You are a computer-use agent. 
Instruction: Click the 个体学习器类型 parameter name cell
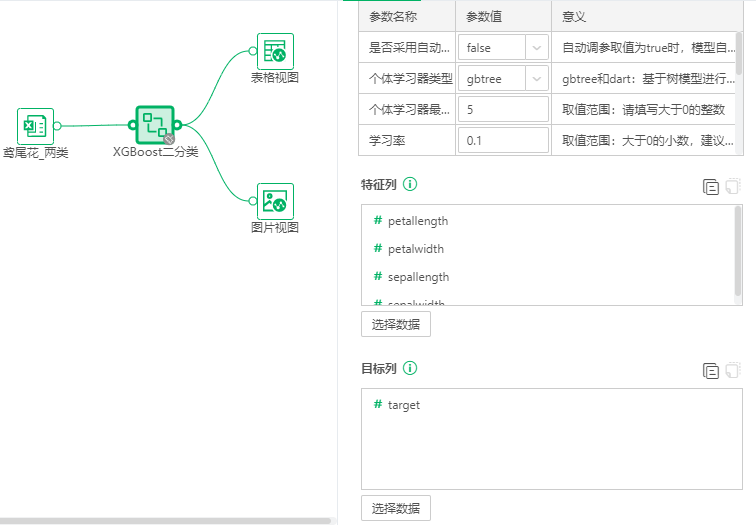tap(407, 79)
